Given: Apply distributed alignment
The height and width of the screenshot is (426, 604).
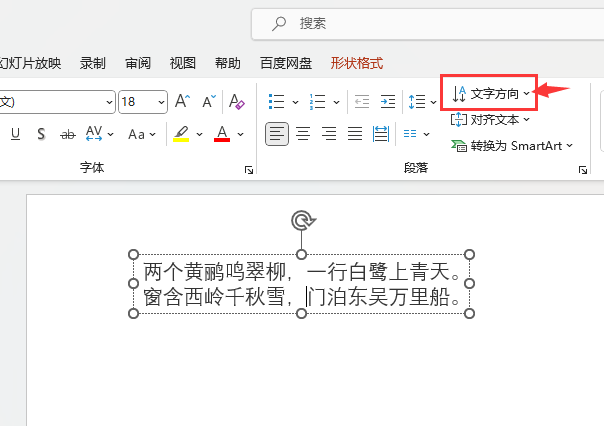Looking at the screenshot, I should (x=381, y=134).
